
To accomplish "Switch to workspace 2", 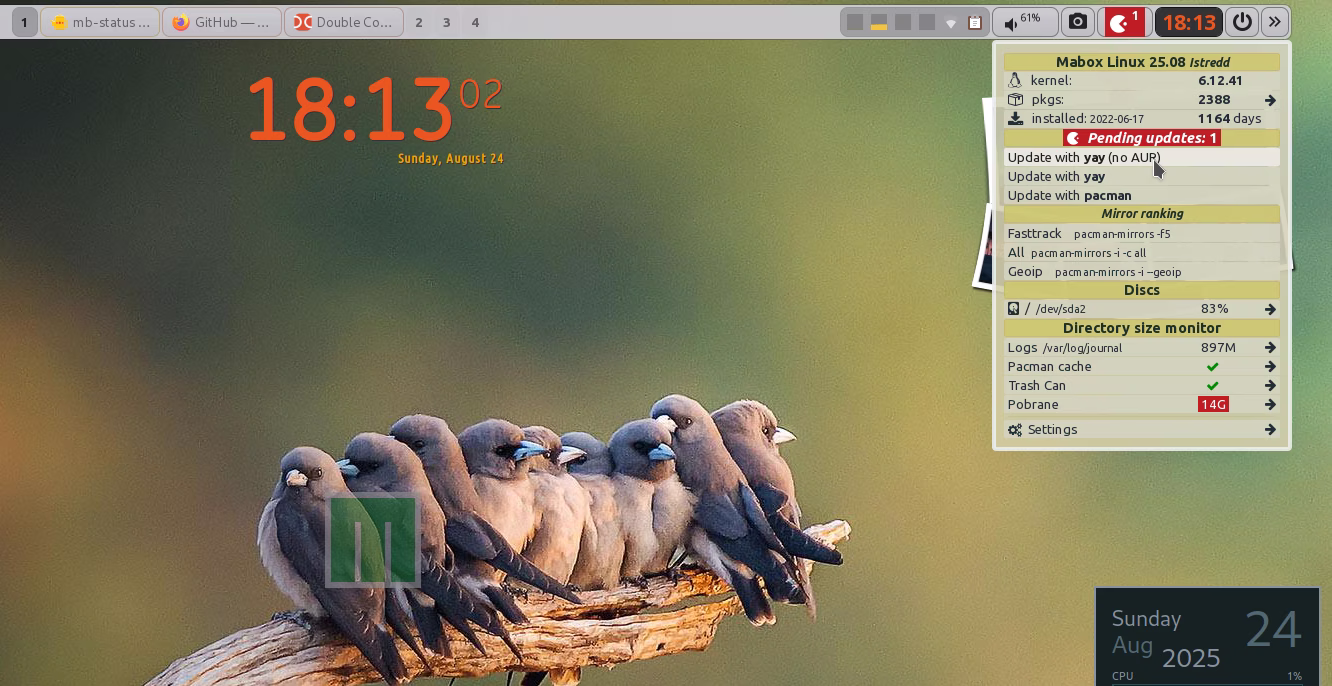I will point(418,22).
